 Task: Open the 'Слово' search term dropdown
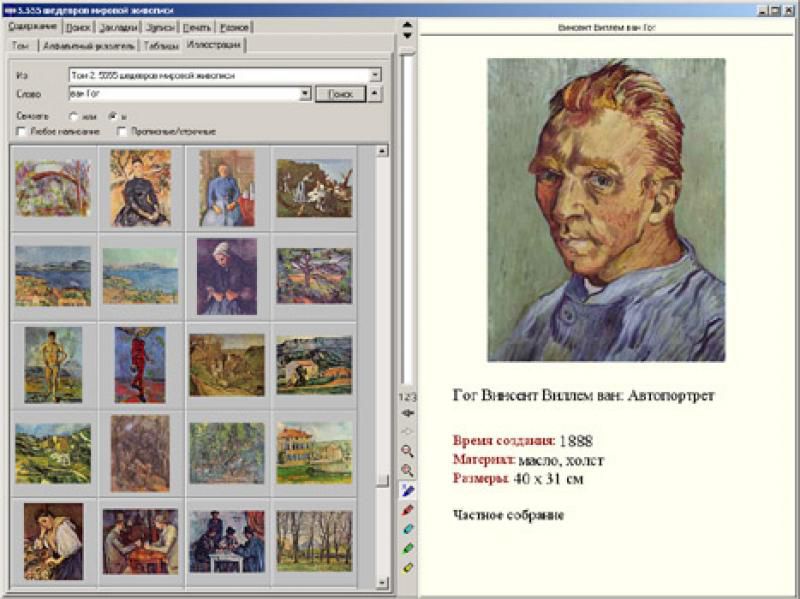pyautogui.click(x=306, y=94)
